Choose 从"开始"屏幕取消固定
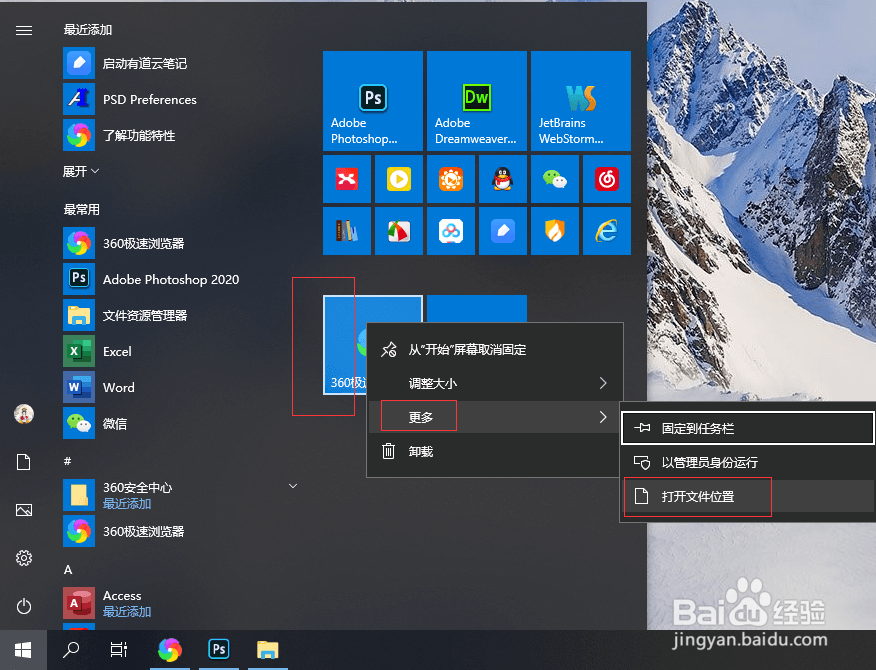The image size is (876, 670). coord(494,350)
